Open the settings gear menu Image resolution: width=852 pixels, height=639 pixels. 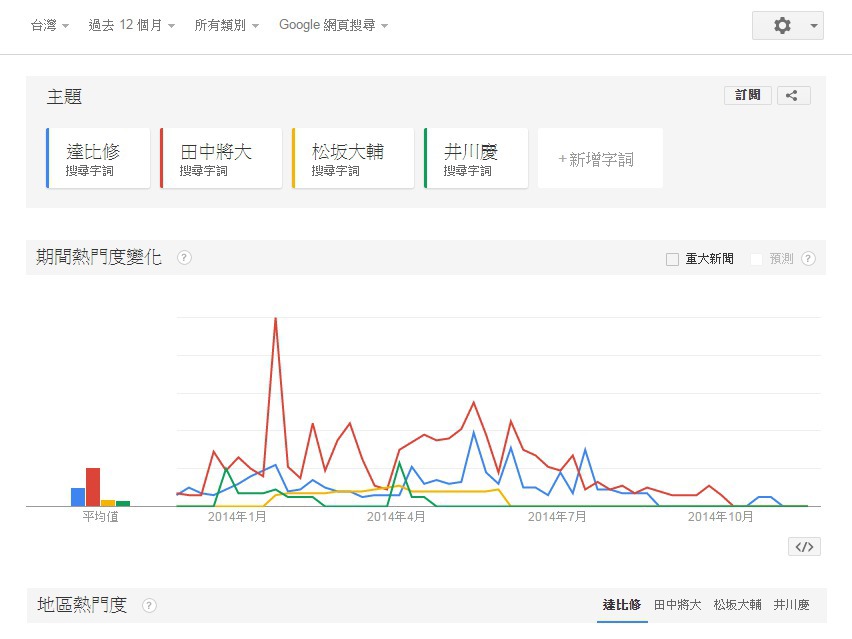(782, 26)
